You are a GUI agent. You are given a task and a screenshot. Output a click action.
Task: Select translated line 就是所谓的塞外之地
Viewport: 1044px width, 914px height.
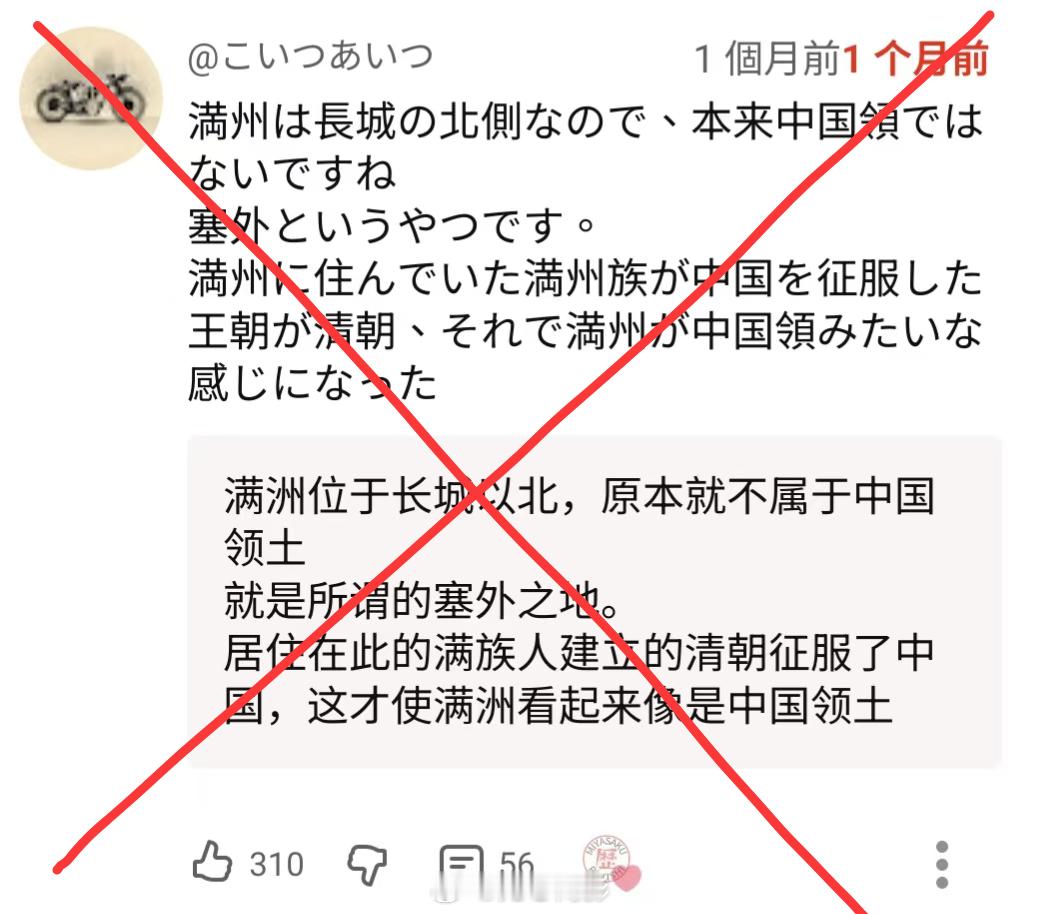(x=423, y=601)
